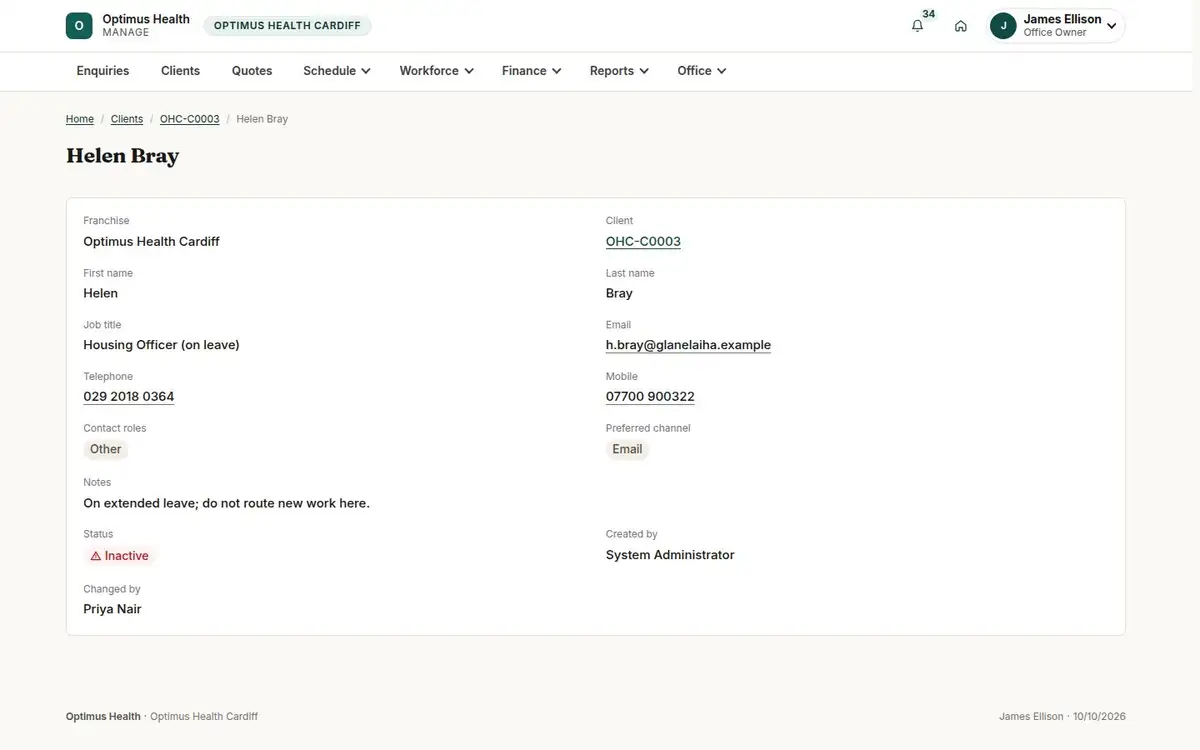Go to the Enquiries section
1200x750 pixels.
click(x=103, y=71)
